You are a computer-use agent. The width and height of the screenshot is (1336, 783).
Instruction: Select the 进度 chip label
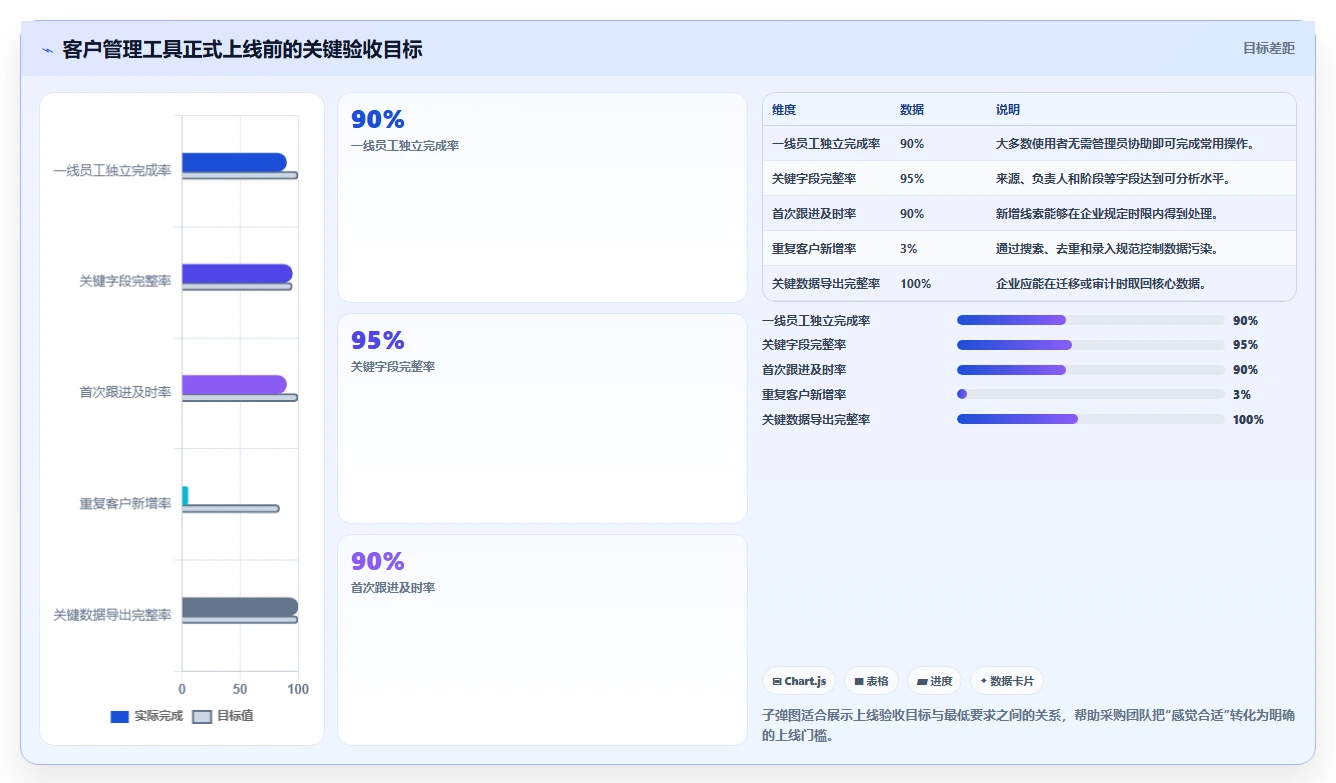click(x=941, y=681)
